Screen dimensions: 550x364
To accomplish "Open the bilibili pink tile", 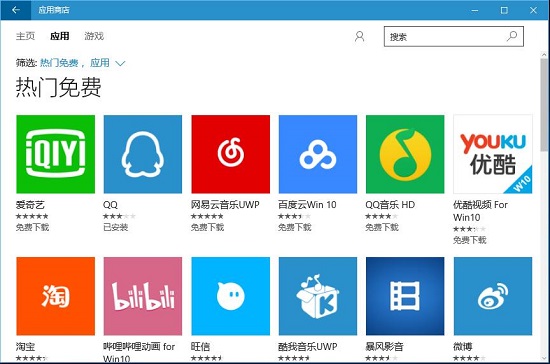I will [143, 296].
